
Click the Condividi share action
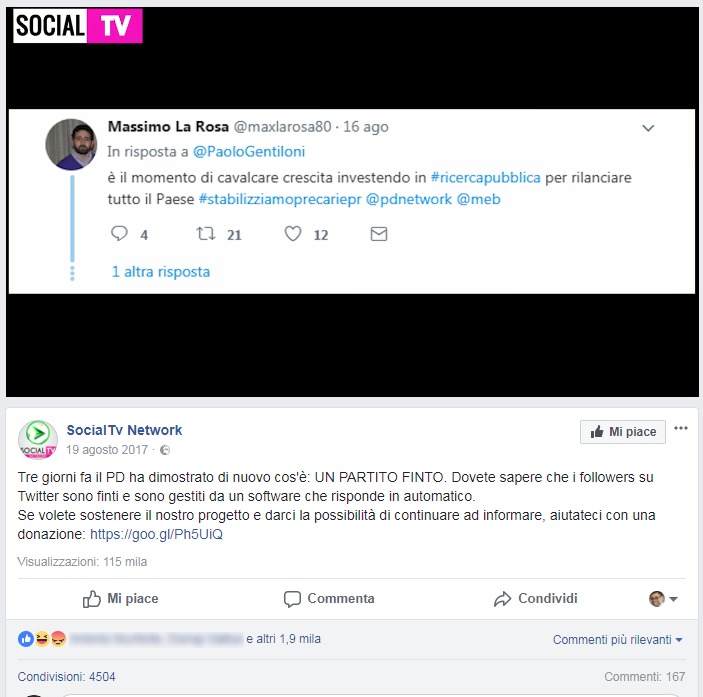(536, 599)
